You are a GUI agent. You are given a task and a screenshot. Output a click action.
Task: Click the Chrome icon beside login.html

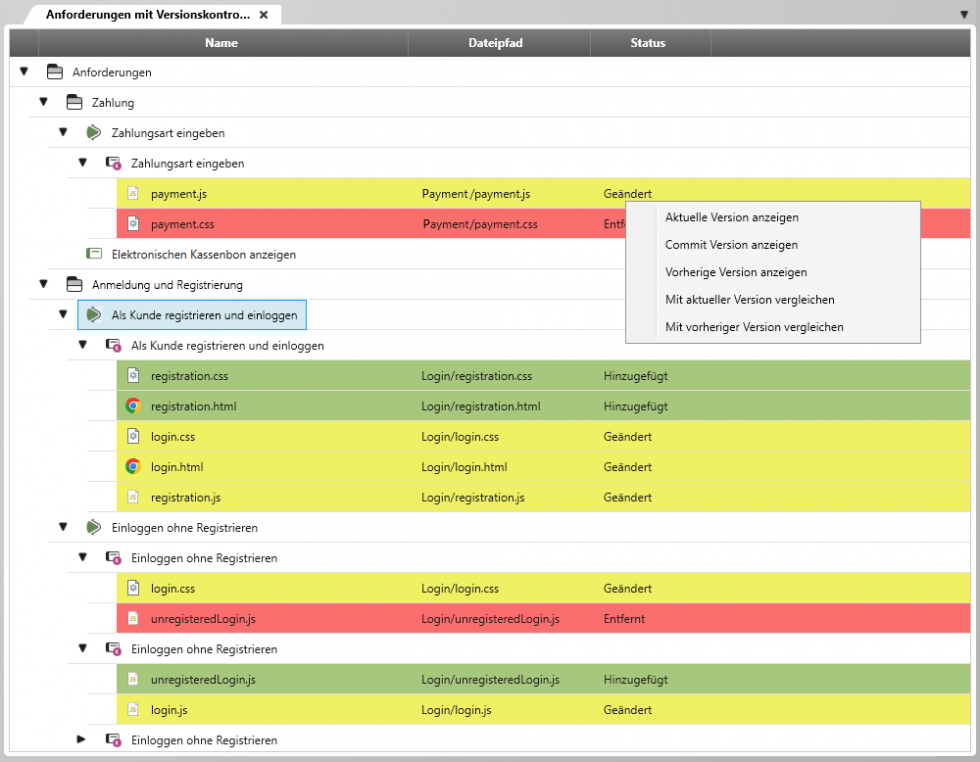pyautogui.click(x=131, y=466)
